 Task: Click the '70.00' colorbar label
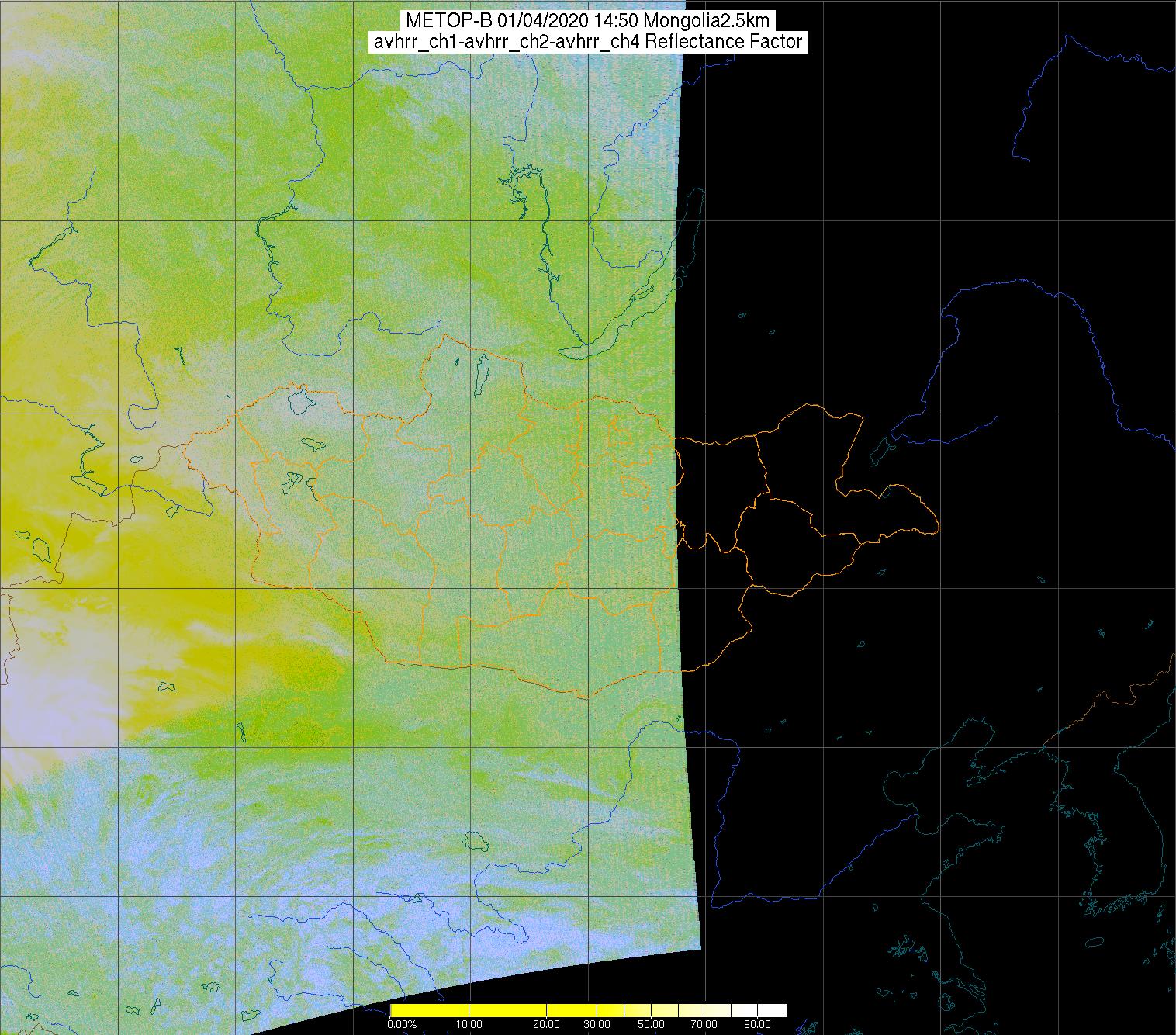coord(704,1024)
